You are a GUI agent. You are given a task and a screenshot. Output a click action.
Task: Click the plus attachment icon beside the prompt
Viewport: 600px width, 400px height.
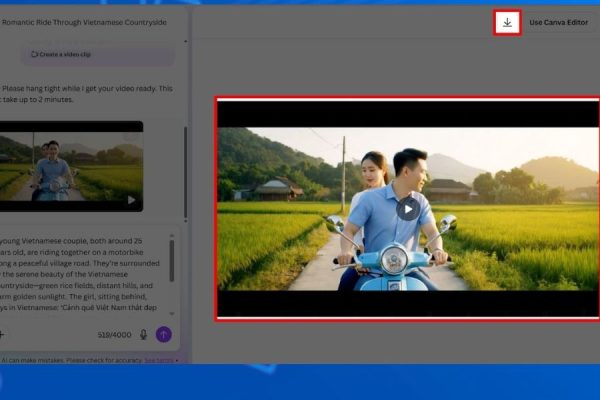tap(3, 335)
